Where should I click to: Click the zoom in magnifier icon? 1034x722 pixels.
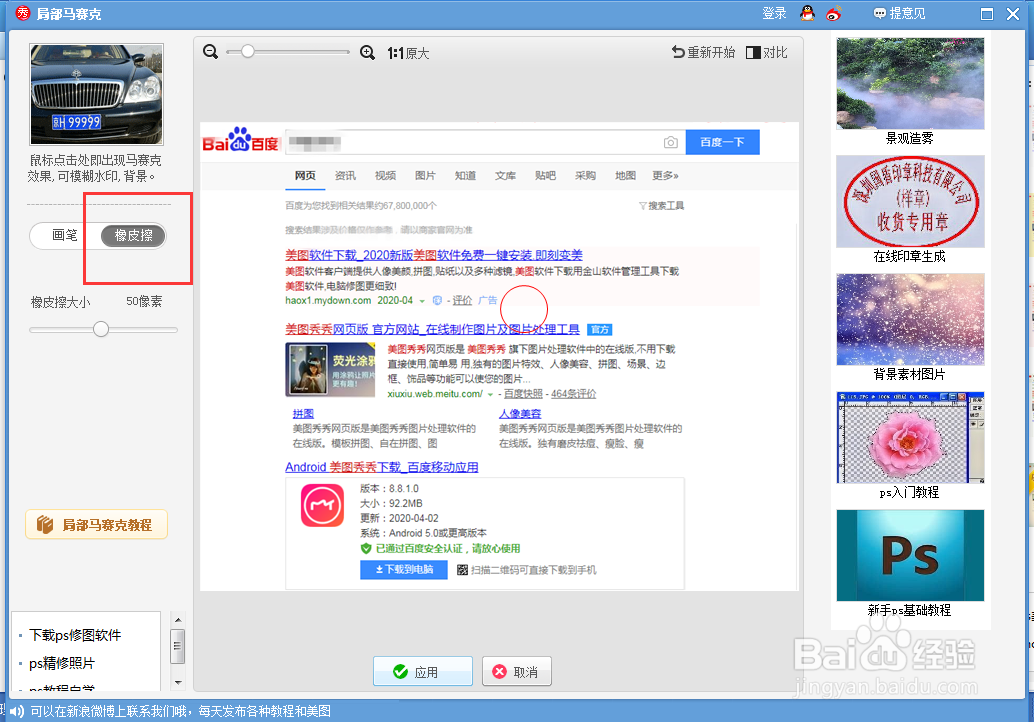(367, 52)
